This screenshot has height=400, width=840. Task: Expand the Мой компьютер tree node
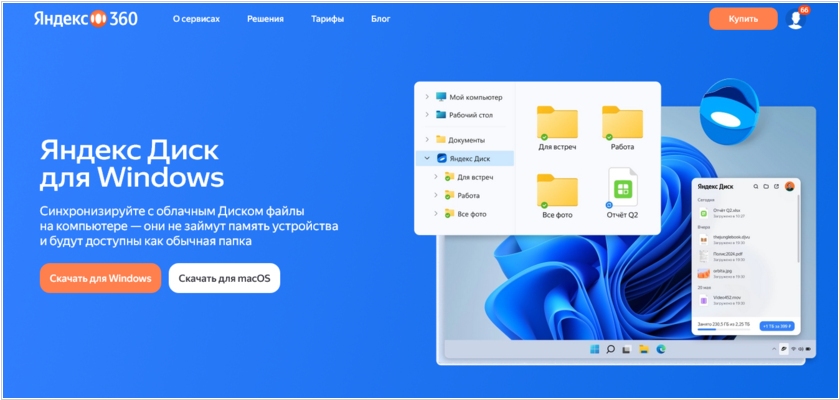[x=427, y=97]
